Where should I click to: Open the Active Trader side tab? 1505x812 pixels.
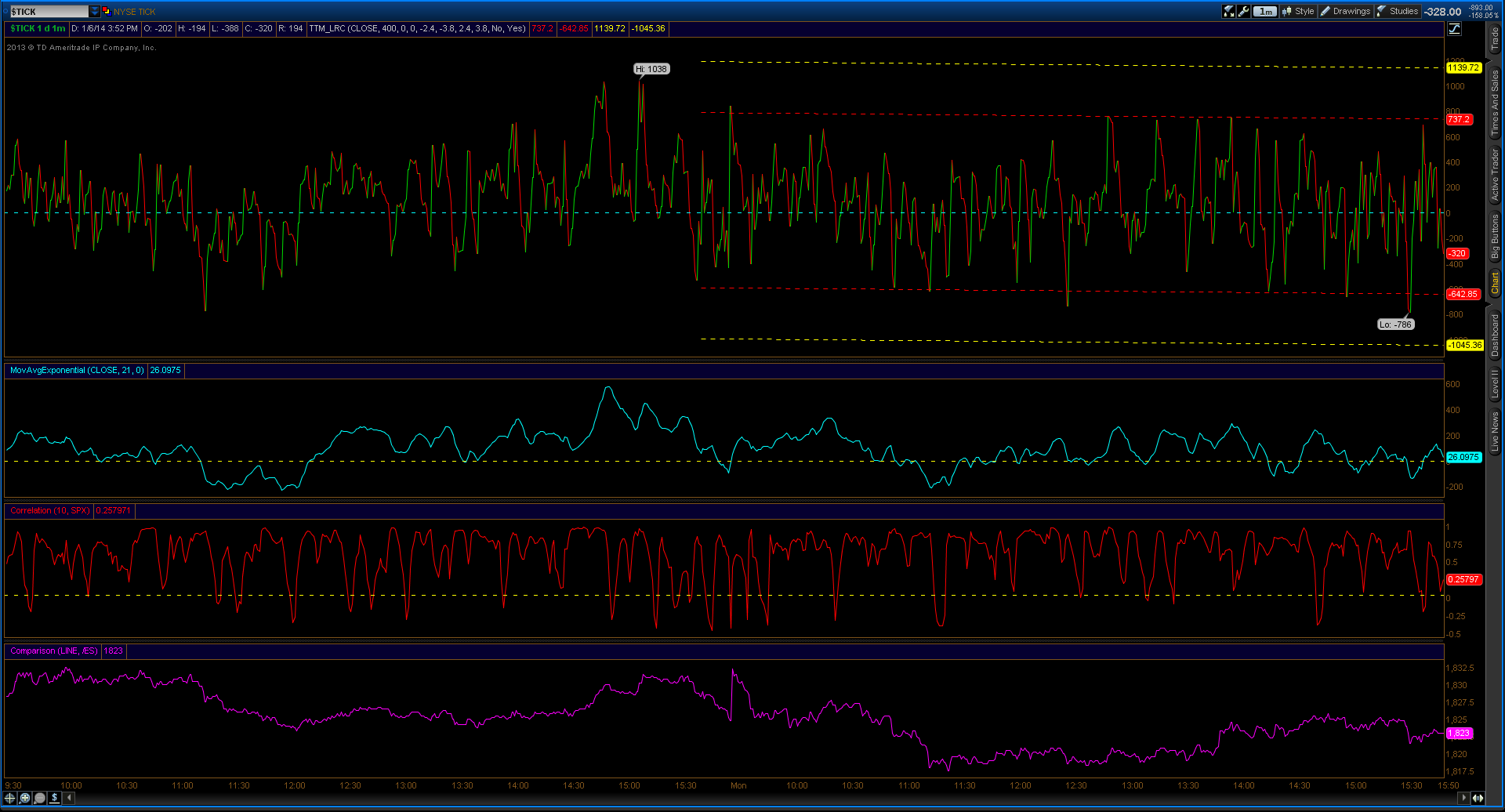coord(1495,175)
